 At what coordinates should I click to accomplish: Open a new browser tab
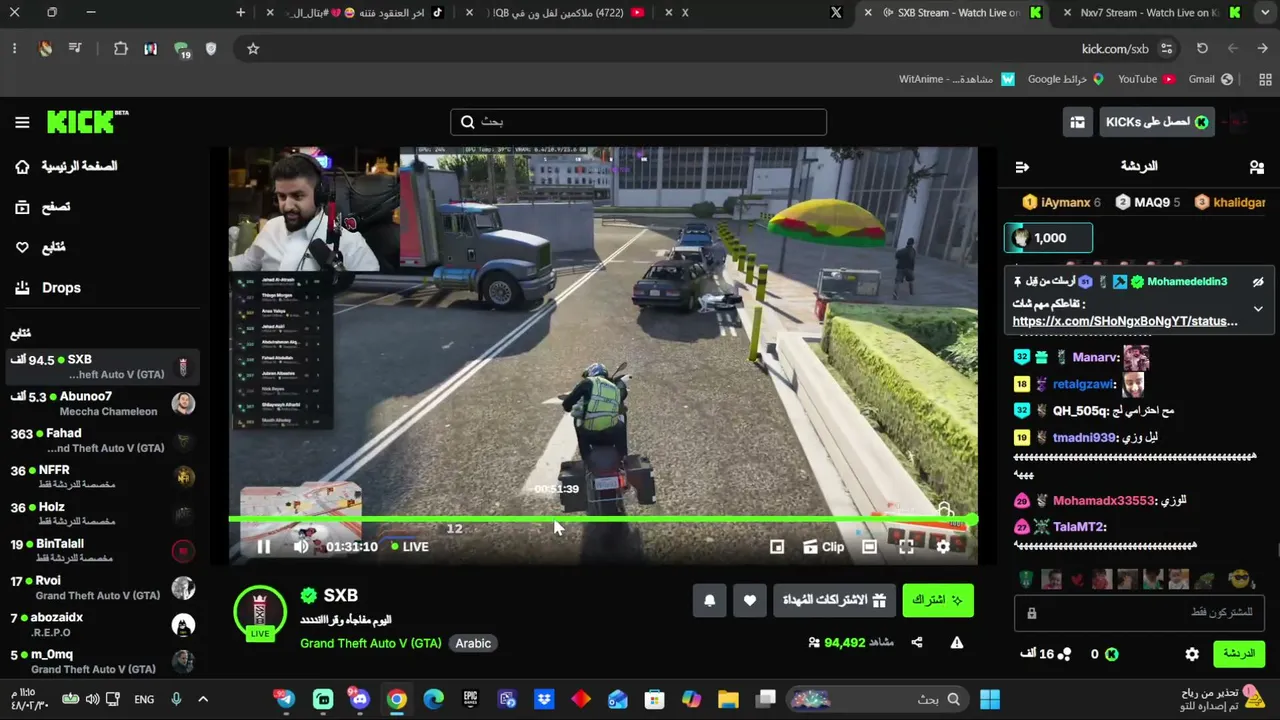pos(240,13)
